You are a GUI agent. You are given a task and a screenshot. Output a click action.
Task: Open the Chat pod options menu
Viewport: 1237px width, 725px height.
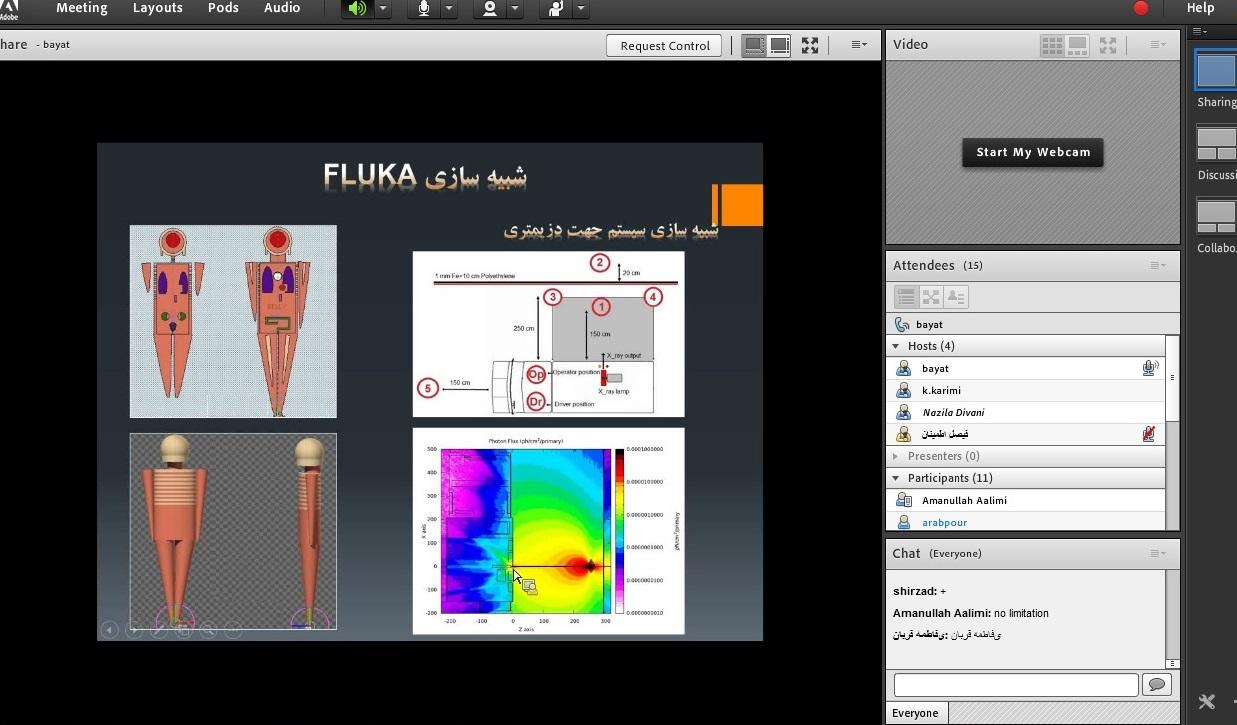[x=1158, y=553]
